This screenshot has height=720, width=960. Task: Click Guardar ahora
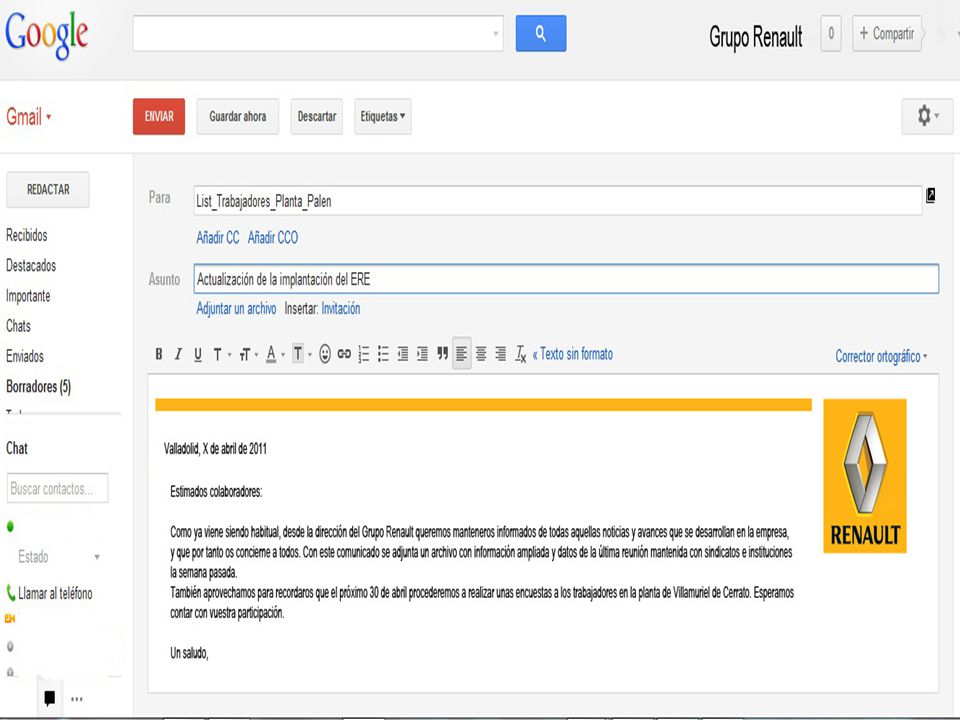[238, 116]
